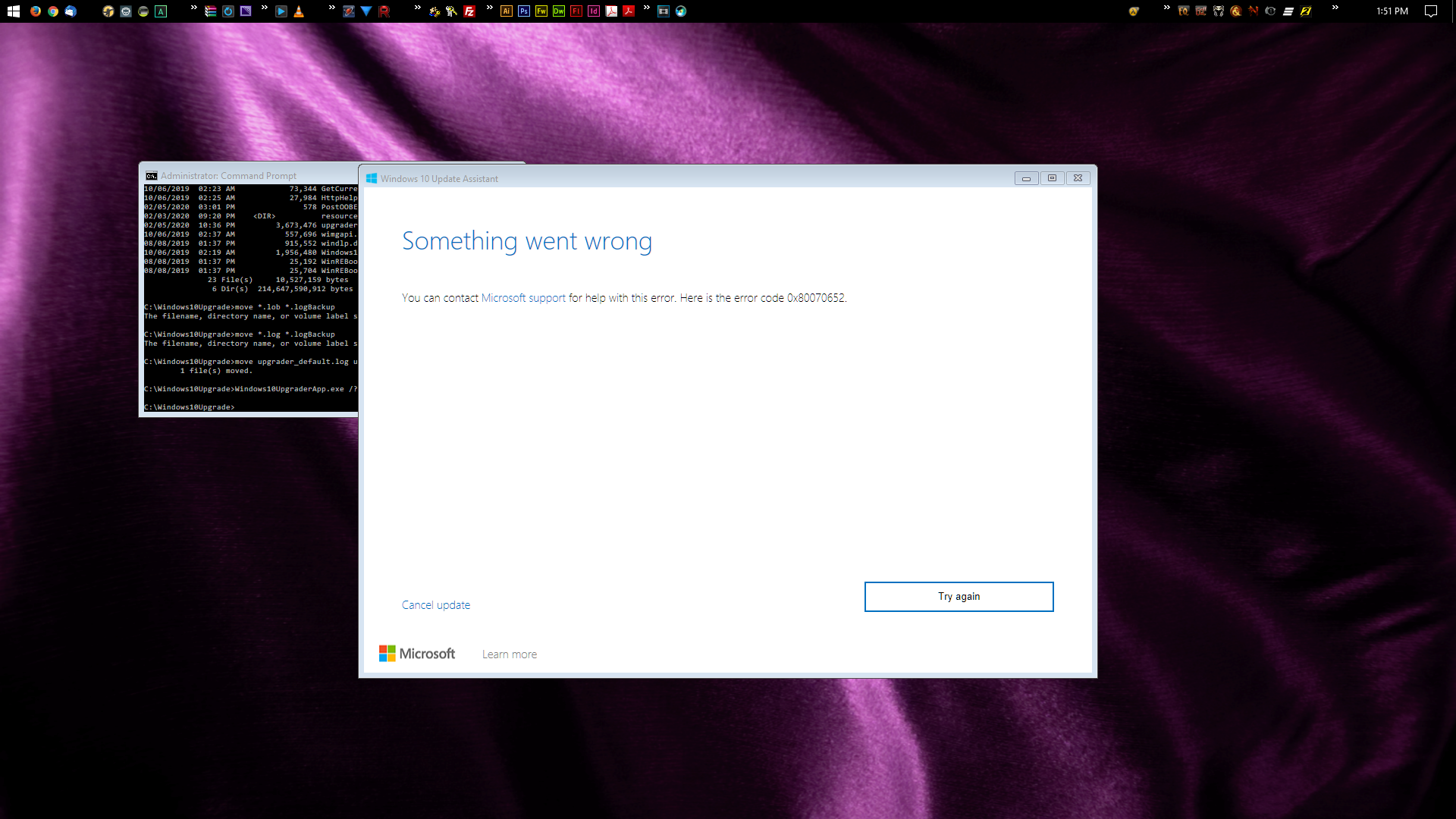Expand overflow chevron after the FileZilla icon
The width and height of the screenshot is (1456, 819).
pyautogui.click(x=489, y=8)
